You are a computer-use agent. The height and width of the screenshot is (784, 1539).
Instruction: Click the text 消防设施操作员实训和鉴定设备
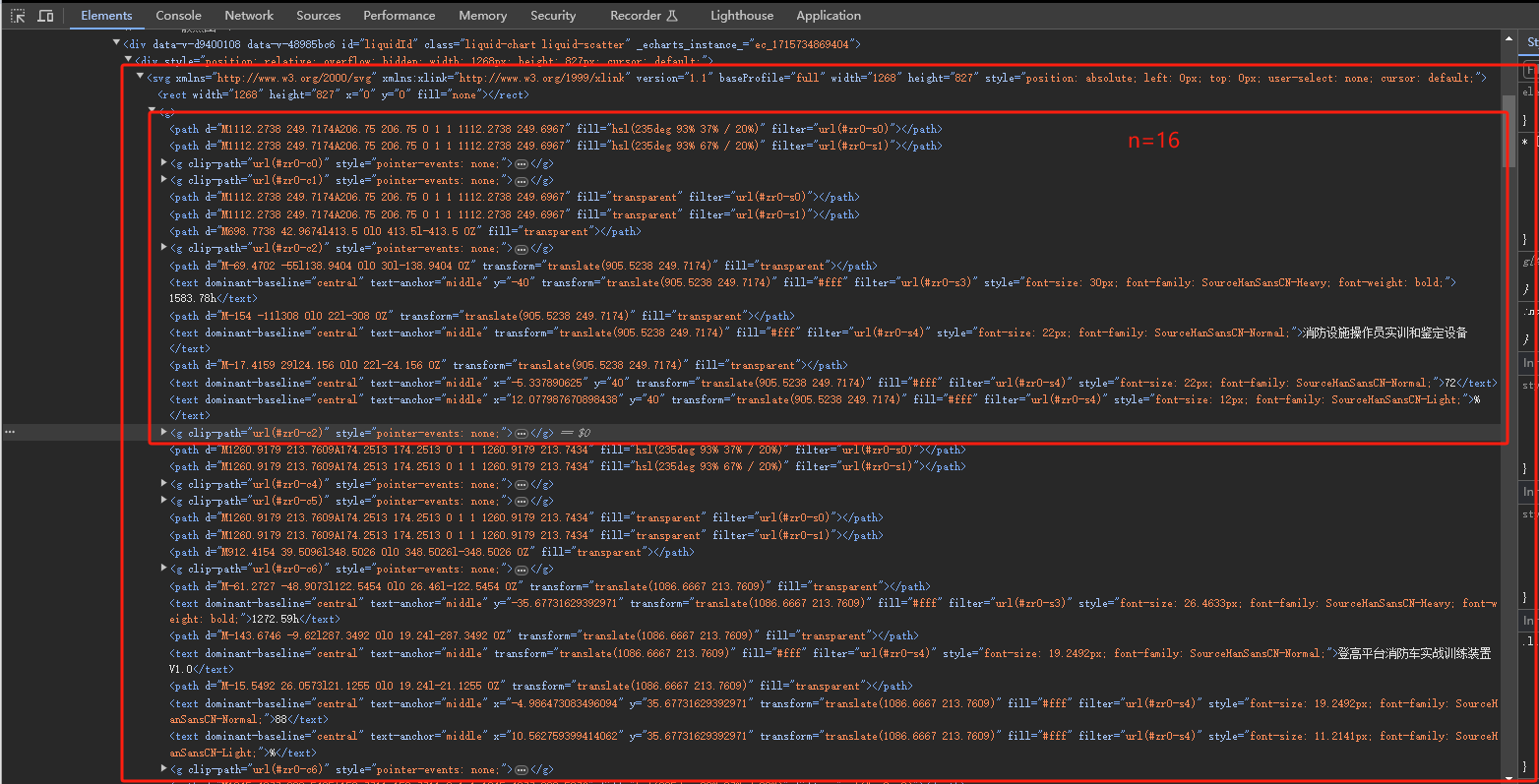click(x=1385, y=332)
